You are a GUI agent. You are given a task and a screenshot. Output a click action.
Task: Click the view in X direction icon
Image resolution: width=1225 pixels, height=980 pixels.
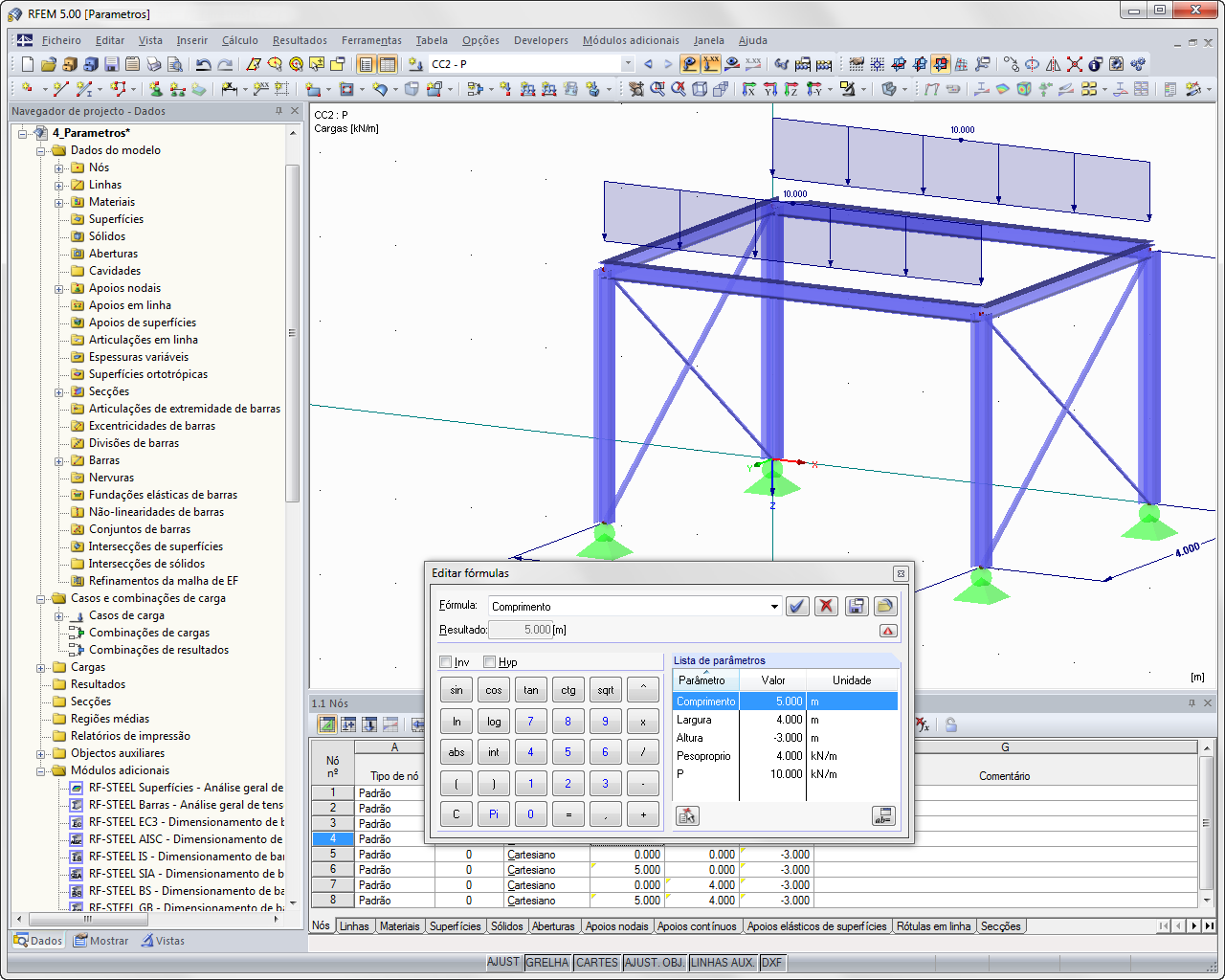coord(749,89)
